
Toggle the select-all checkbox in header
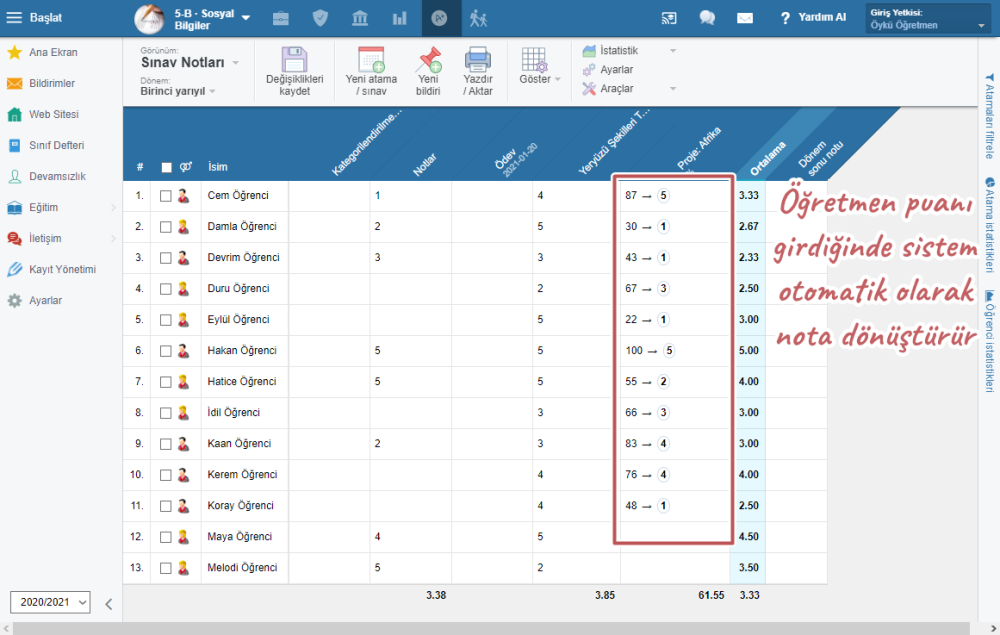pos(166,168)
